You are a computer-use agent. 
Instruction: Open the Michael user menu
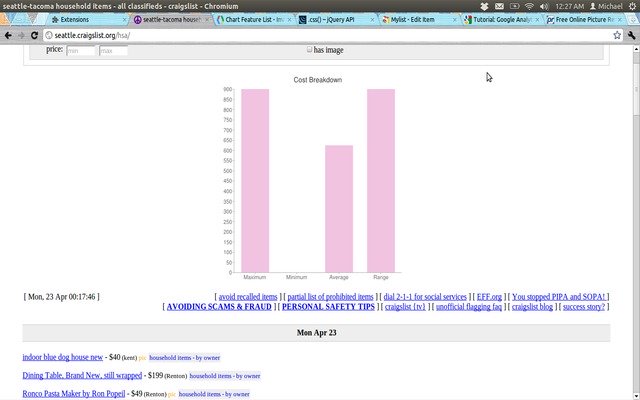(x=606, y=6)
